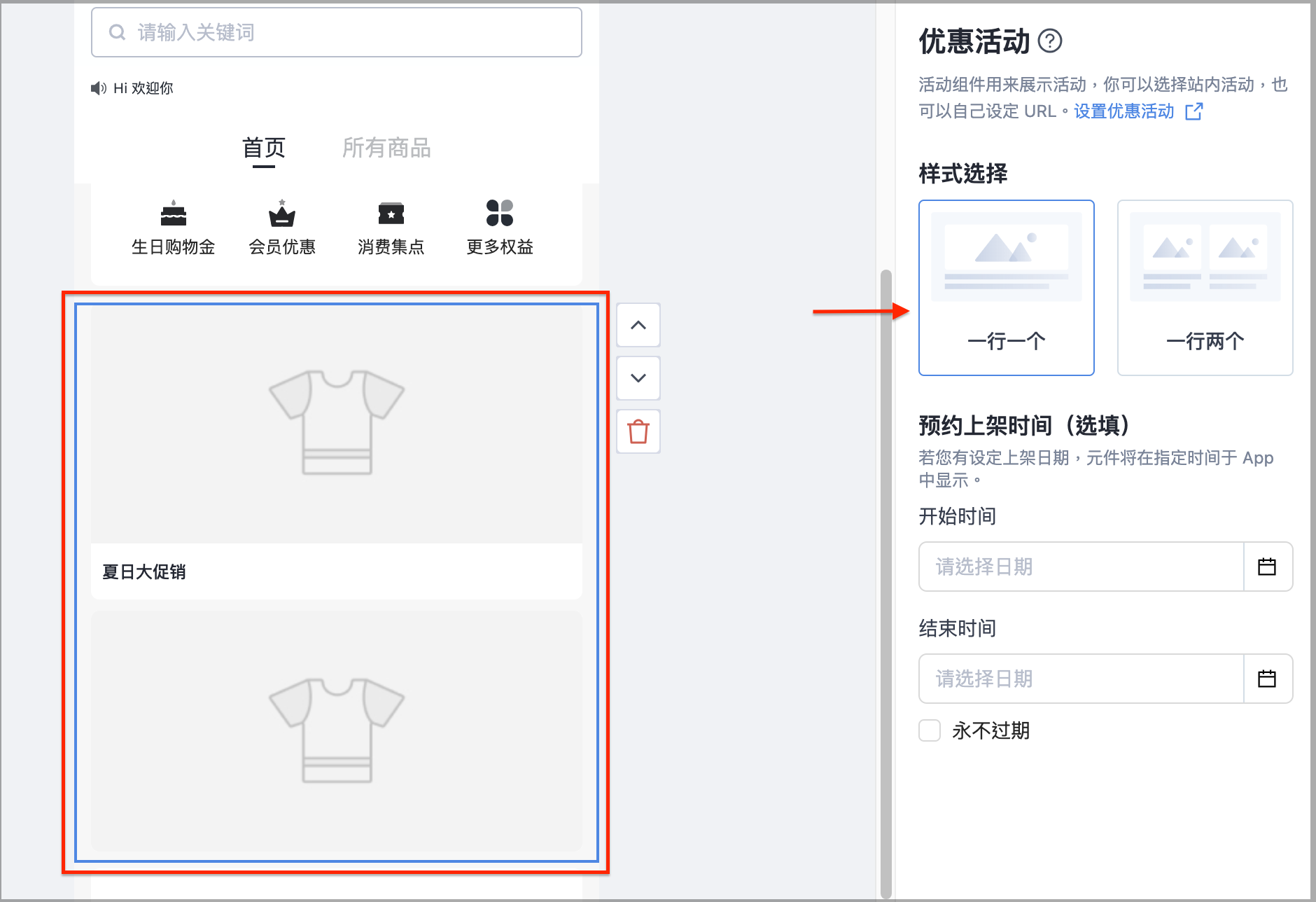Viewport: 1316px width, 902px height.
Task: Select the 一行两个 layout style
Action: point(1205,288)
